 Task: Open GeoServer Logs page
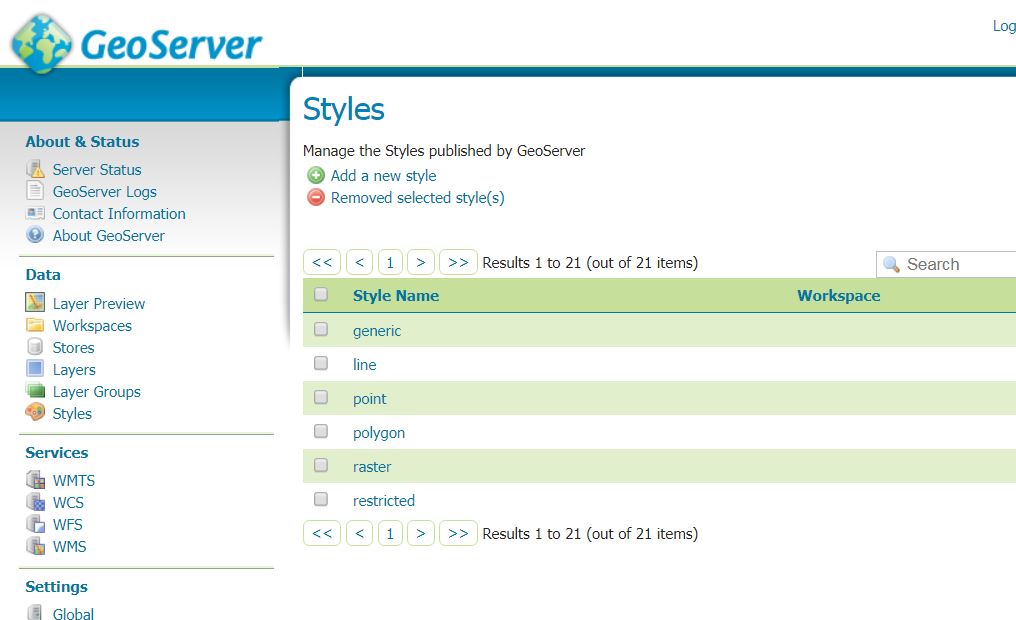pyautogui.click(x=104, y=192)
